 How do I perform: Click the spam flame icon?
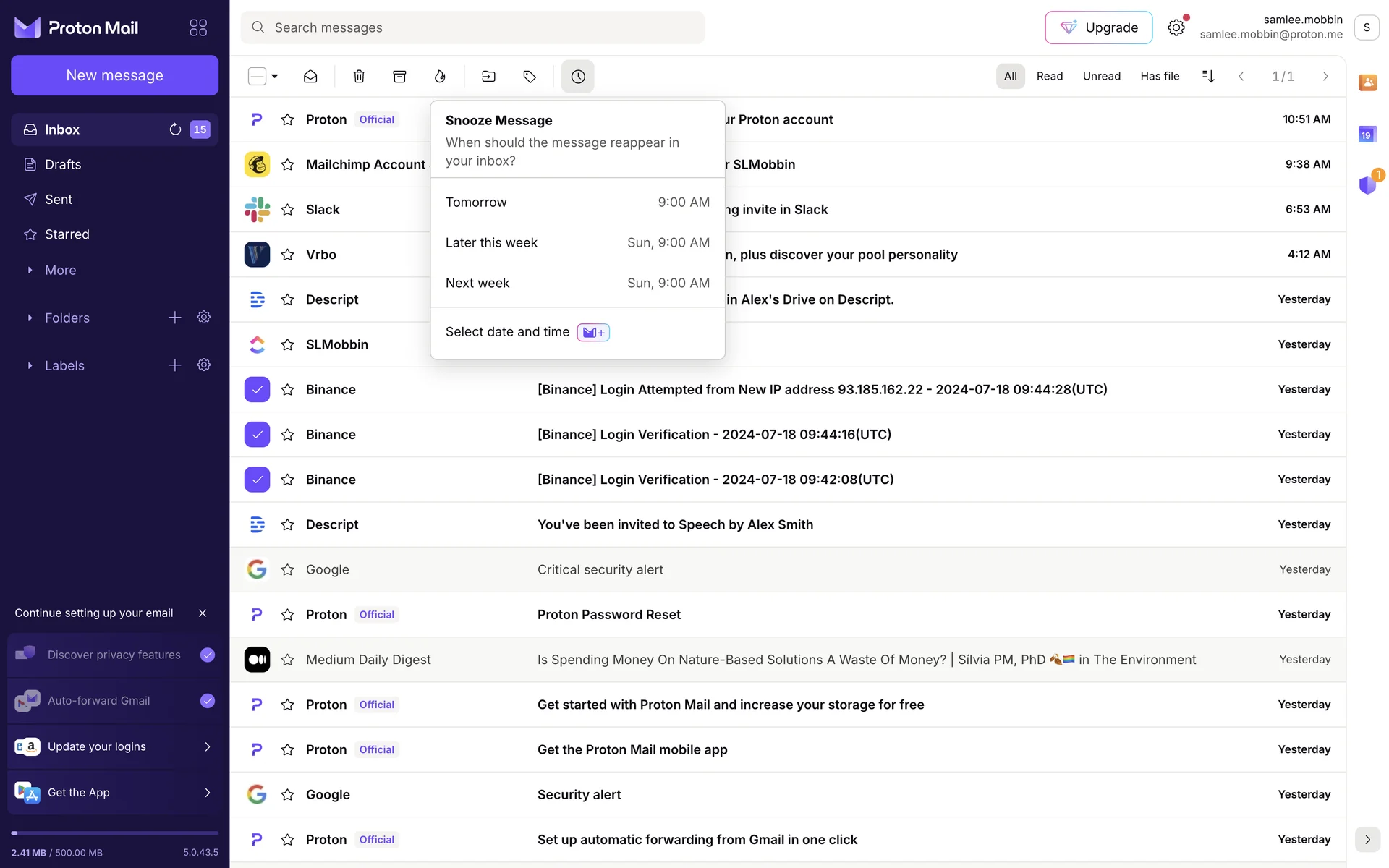point(440,76)
